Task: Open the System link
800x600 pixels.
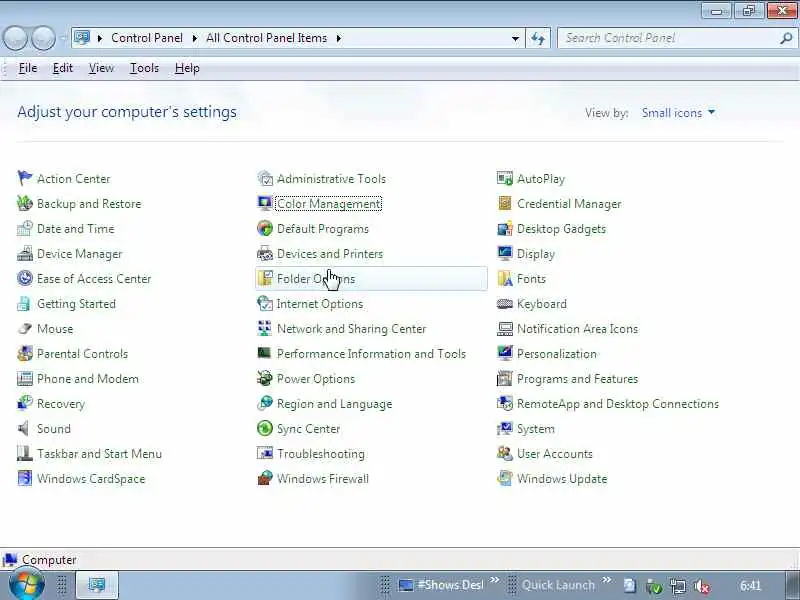Action: (535, 429)
